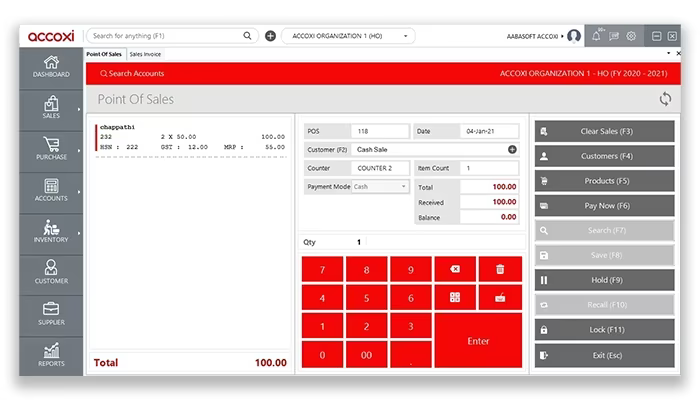The image size is (700, 400).
Task: Click the Recall (F10) button
Action: (604, 305)
